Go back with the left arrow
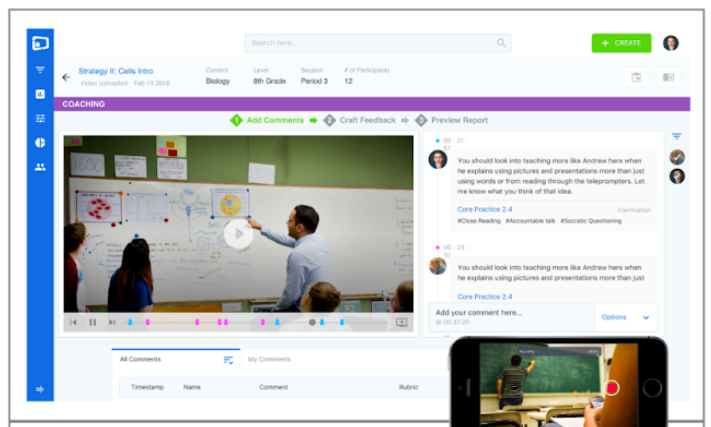The width and height of the screenshot is (711, 427). pos(66,77)
